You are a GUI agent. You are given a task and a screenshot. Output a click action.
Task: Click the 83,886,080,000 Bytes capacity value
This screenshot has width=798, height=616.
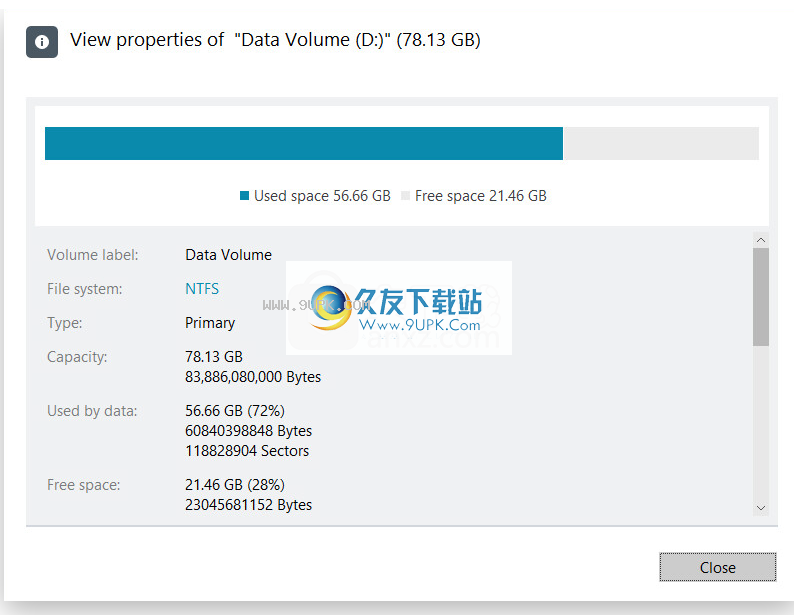point(253,377)
